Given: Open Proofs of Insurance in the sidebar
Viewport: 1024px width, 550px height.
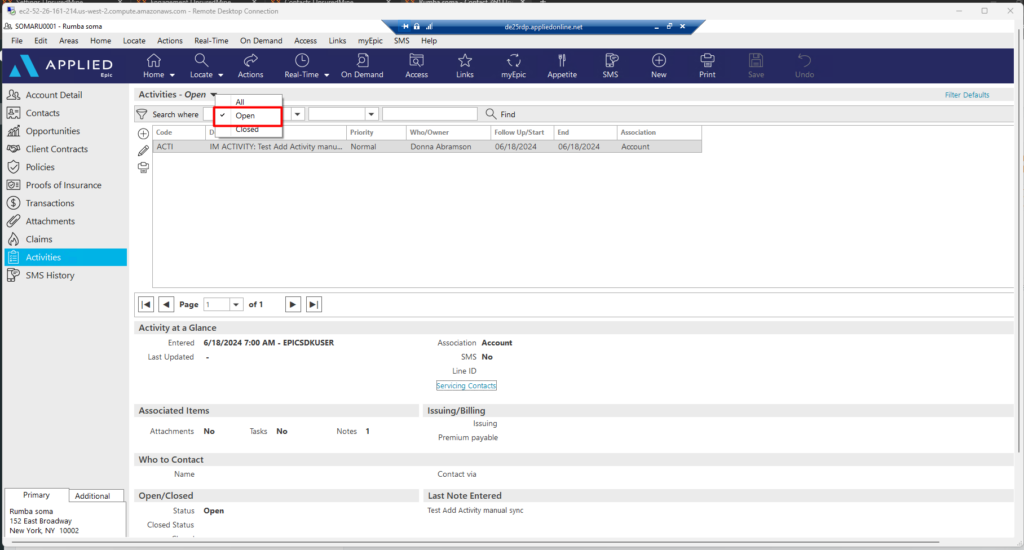Looking at the screenshot, I should pyautogui.click(x=65, y=185).
